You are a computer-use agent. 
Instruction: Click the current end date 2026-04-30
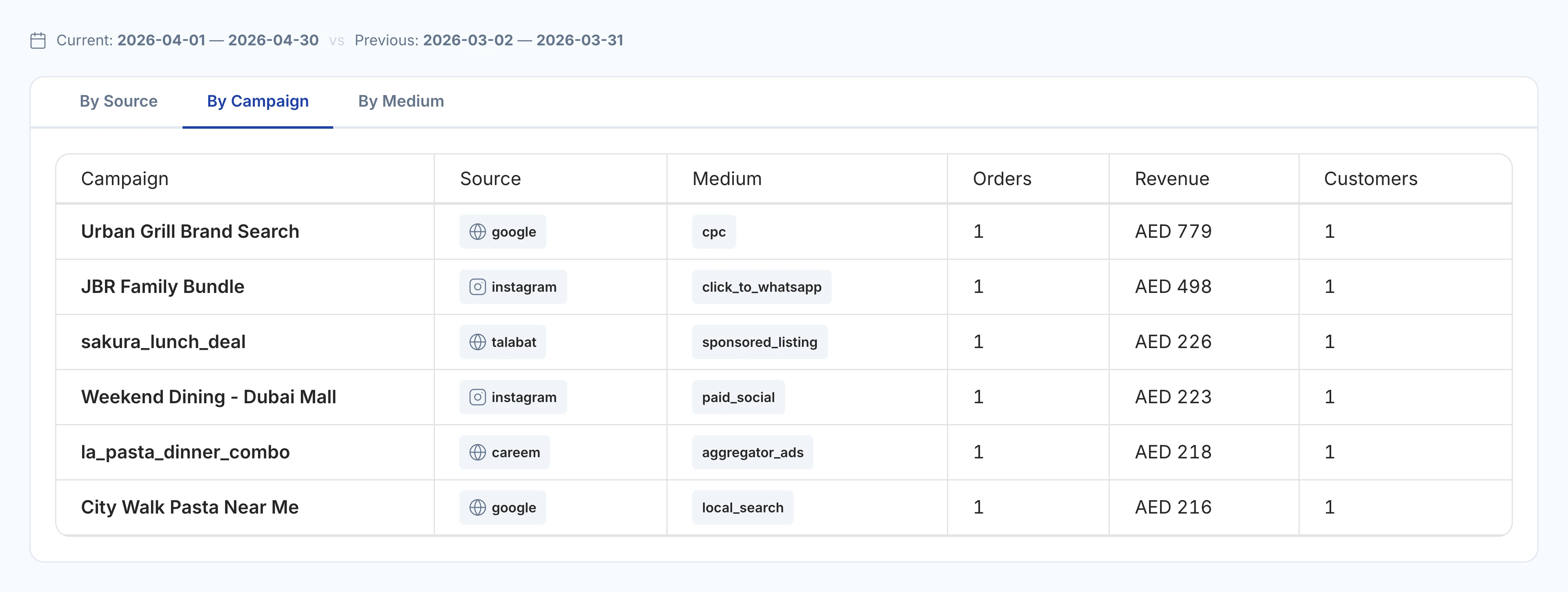(x=273, y=40)
